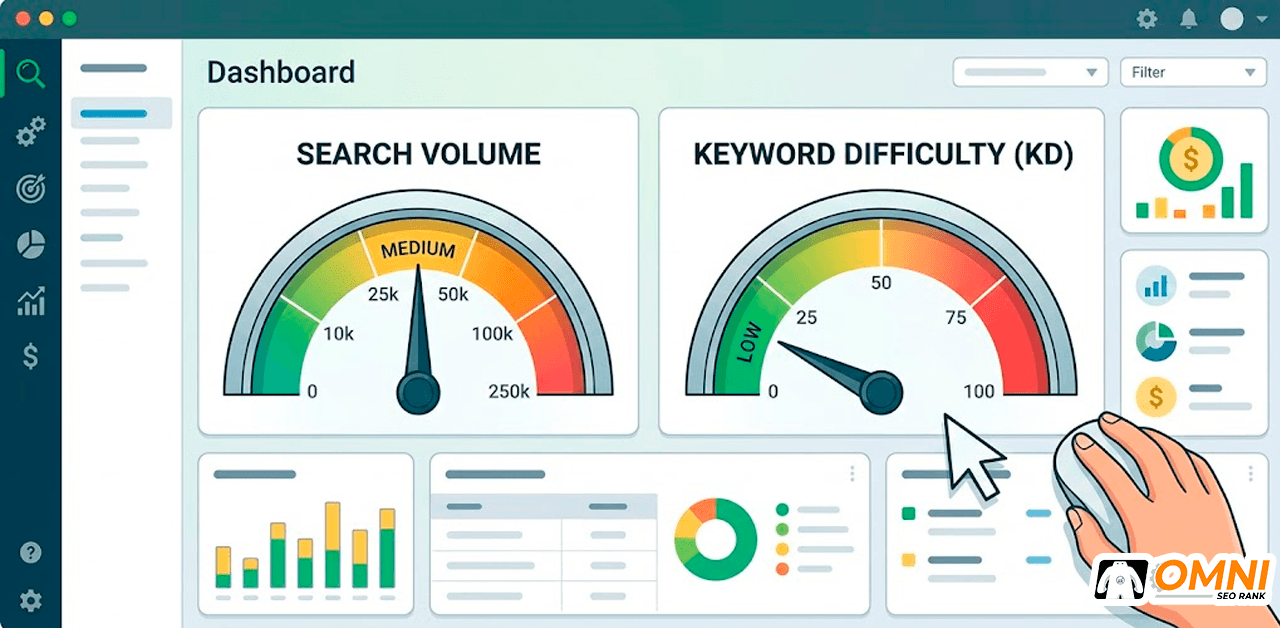Screen dimensions: 1280x628
Task: Open the user avatar in top bar
Action: (1232, 18)
